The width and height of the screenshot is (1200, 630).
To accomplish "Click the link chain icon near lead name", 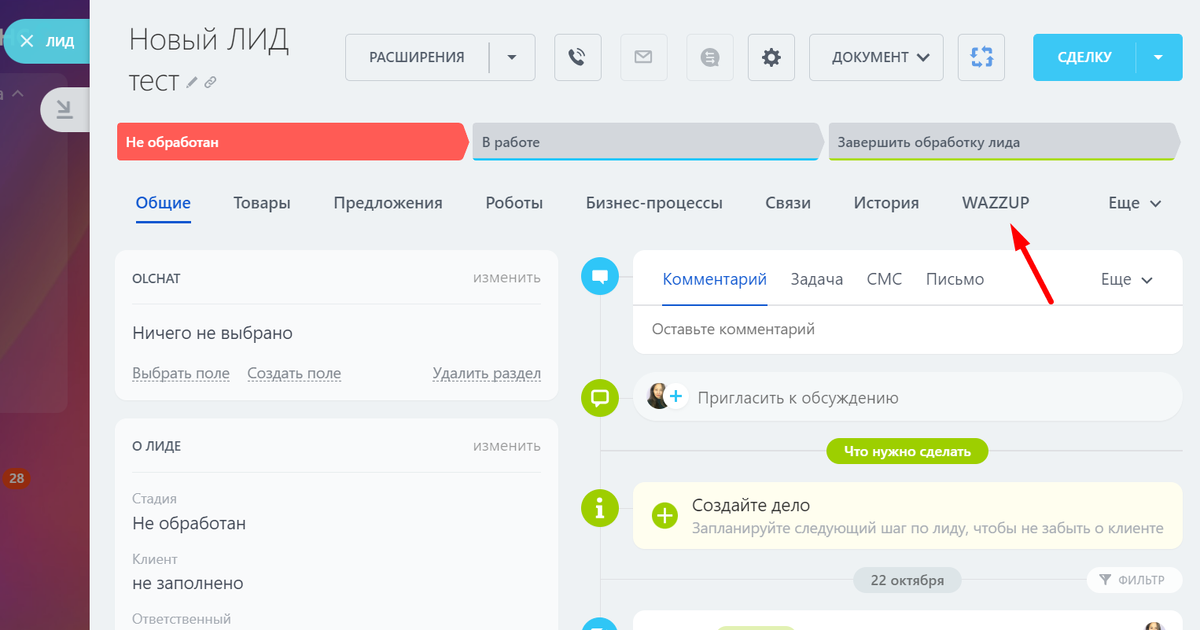I will [x=210, y=82].
